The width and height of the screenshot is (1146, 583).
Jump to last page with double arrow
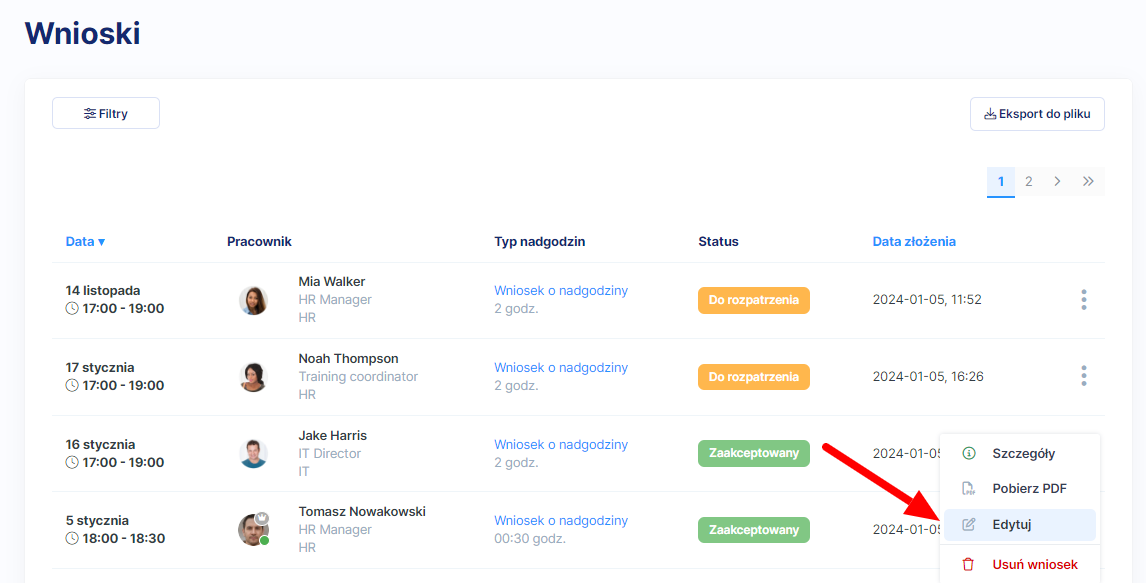coord(1088,181)
